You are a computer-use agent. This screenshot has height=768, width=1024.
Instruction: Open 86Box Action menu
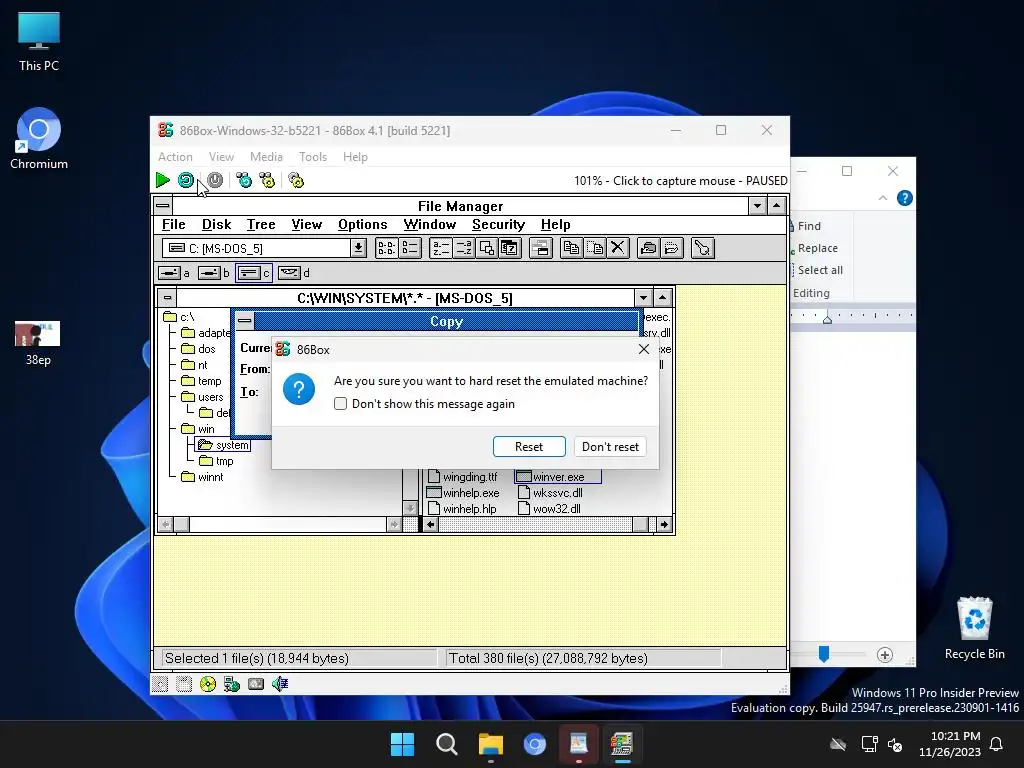175,157
